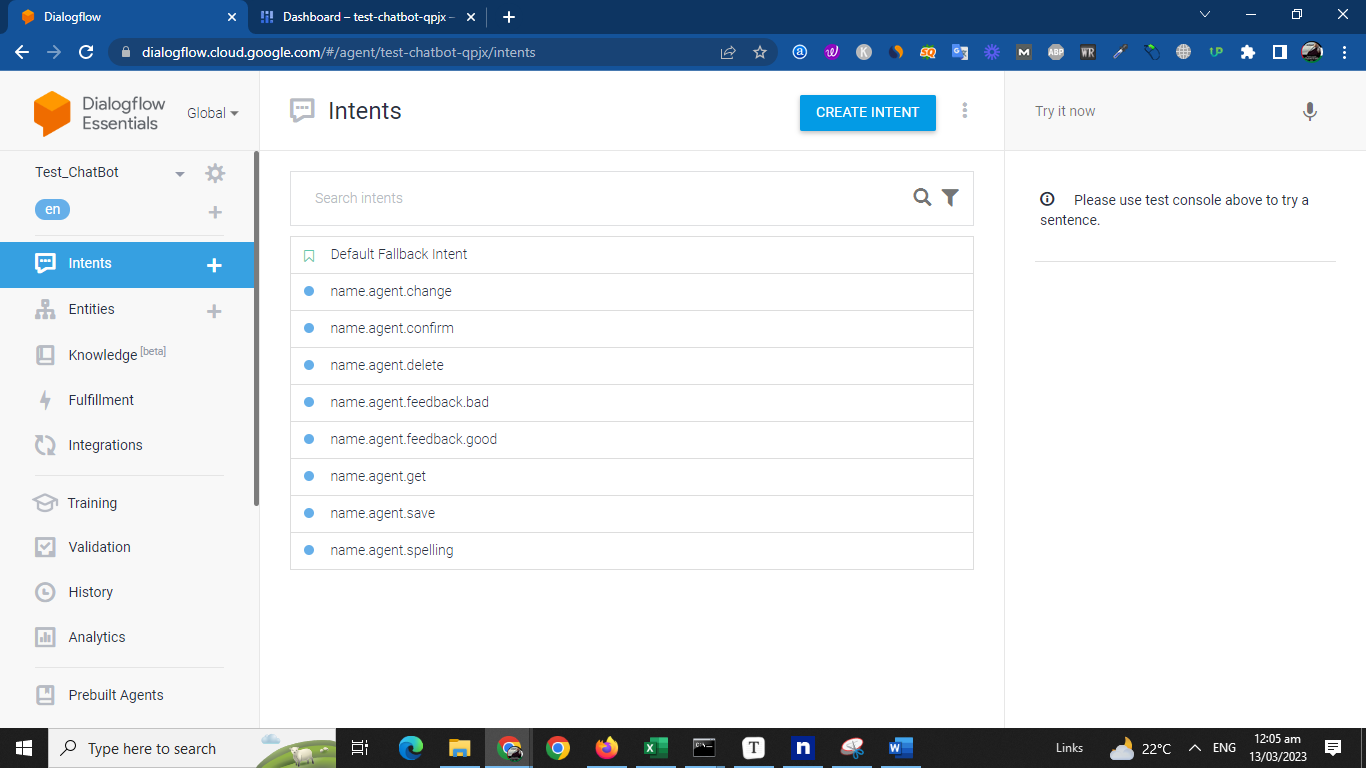Open the History page link
The image size is (1366, 768).
click(x=90, y=592)
